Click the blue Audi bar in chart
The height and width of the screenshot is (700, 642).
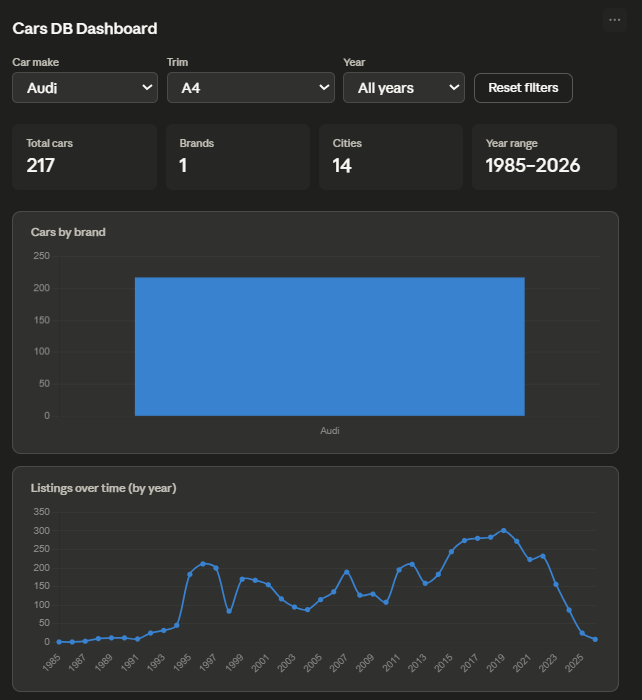point(329,346)
